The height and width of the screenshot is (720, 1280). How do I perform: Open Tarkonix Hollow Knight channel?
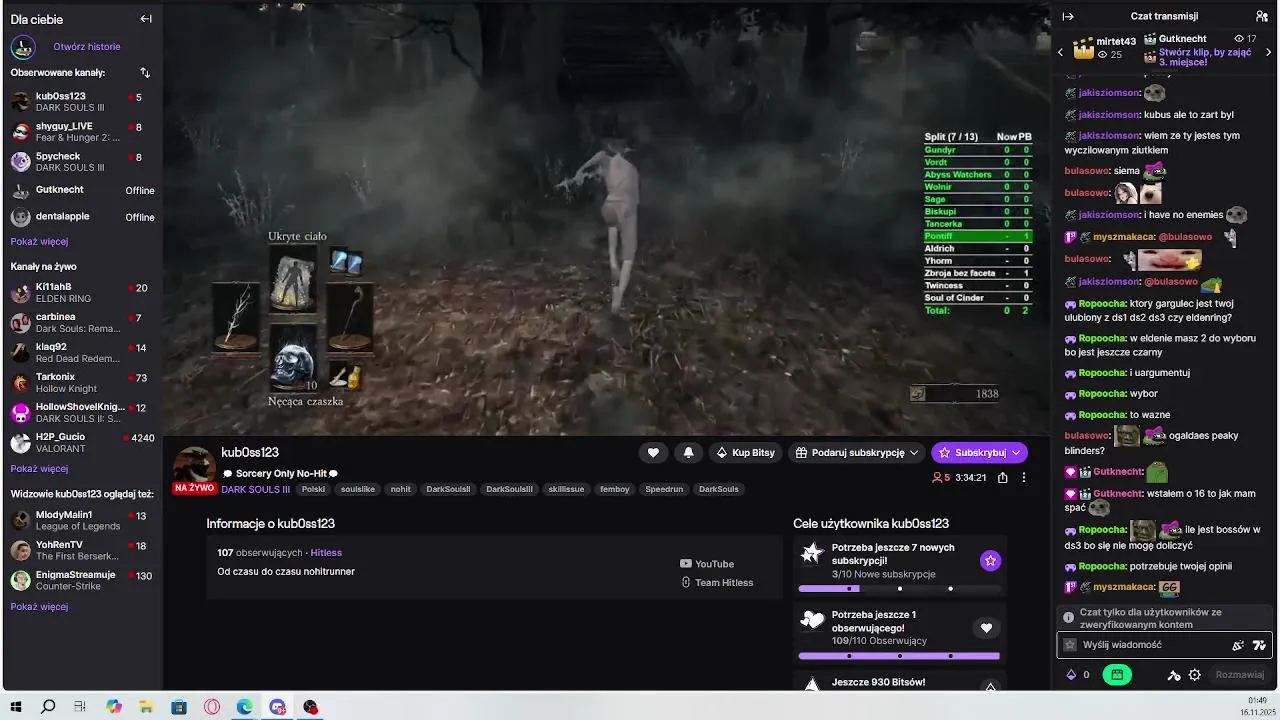tap(81, 383)
